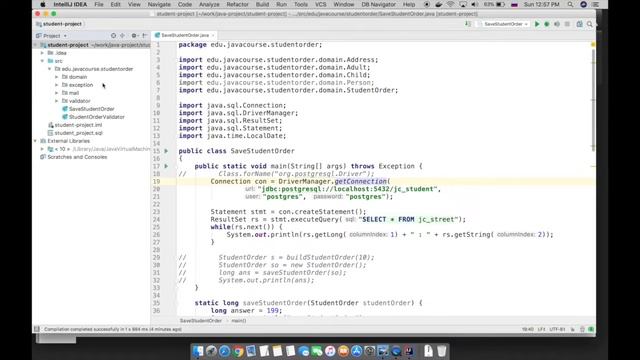Screen dimensions: 640x360
Task: Click the scroll-from-source target icon
Action: [x=113, y=36]
